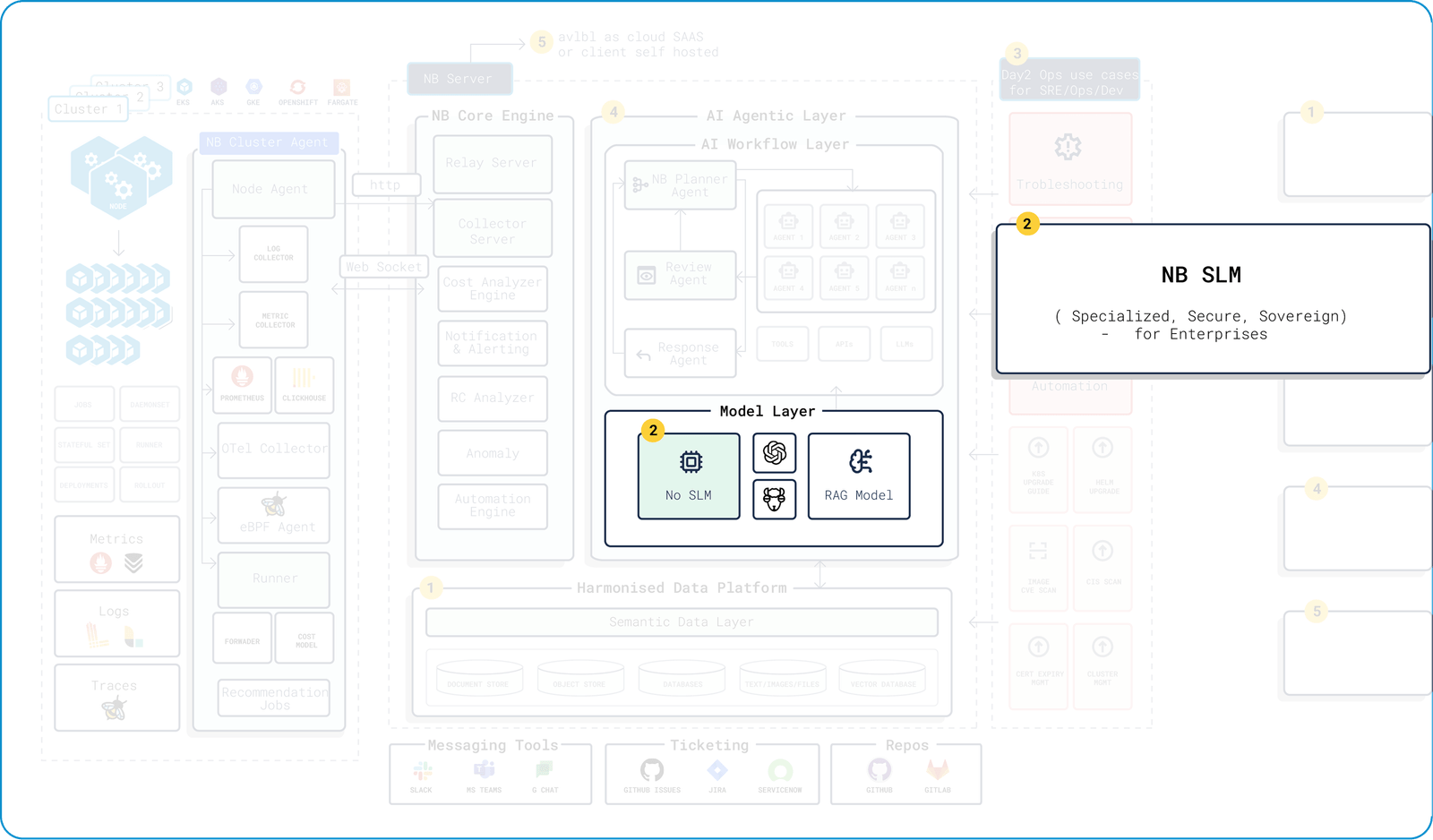Click the Node Agent box

[x=273, y=189]
